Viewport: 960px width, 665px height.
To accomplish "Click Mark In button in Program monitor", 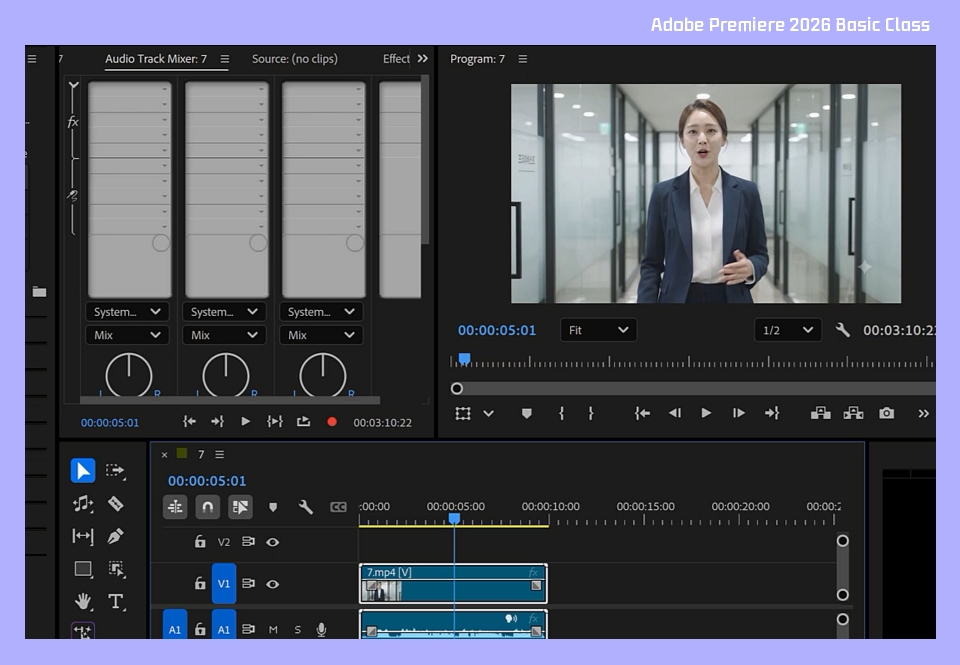I will [561, 413].
